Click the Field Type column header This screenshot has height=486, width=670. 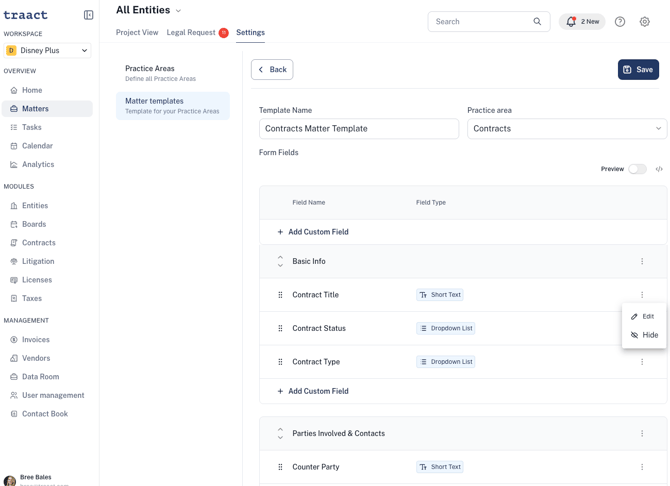click(431, 203)
